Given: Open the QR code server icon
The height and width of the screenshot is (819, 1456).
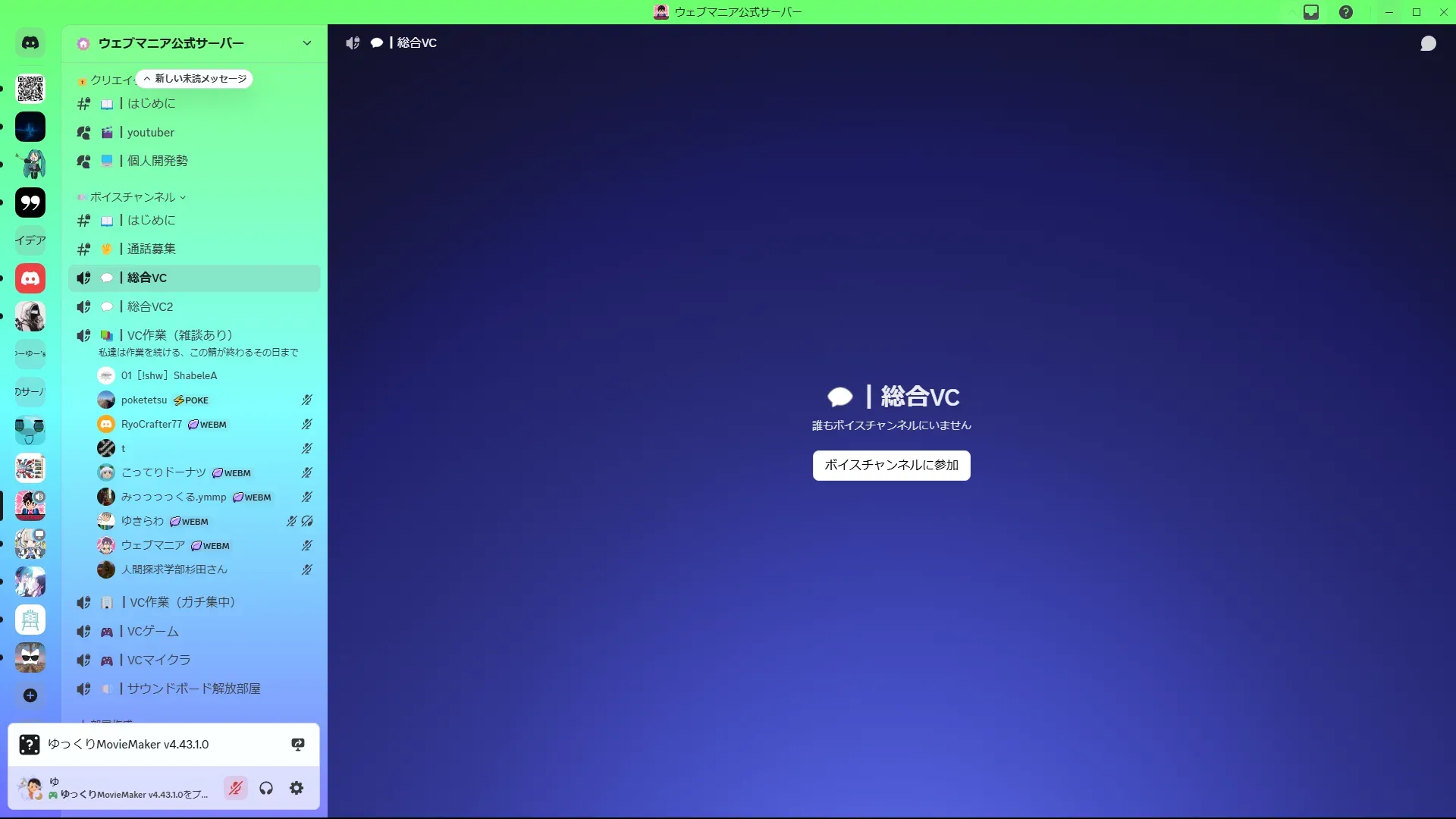Looking at the screenshot, I should pyautogui.click(x=30, y=89).
